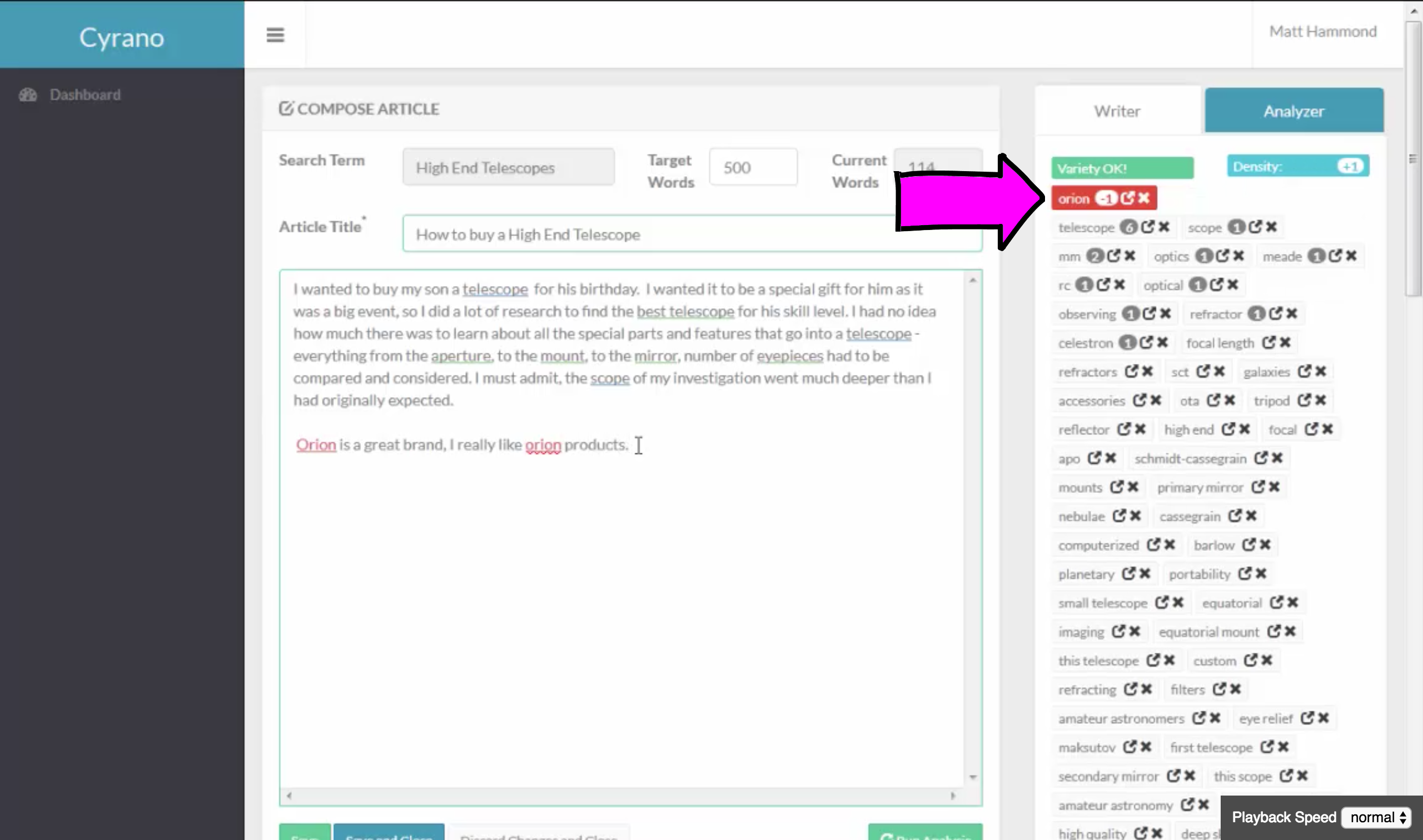Viewport: 1423px width, 840px height.
Task: Open external link for focal length
Action: (x=1268, y=342)
